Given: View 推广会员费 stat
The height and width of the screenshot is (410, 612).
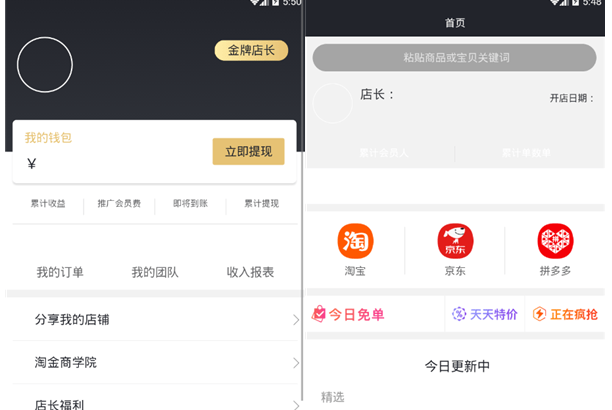Looking at the screenshot, I should 119,204.
